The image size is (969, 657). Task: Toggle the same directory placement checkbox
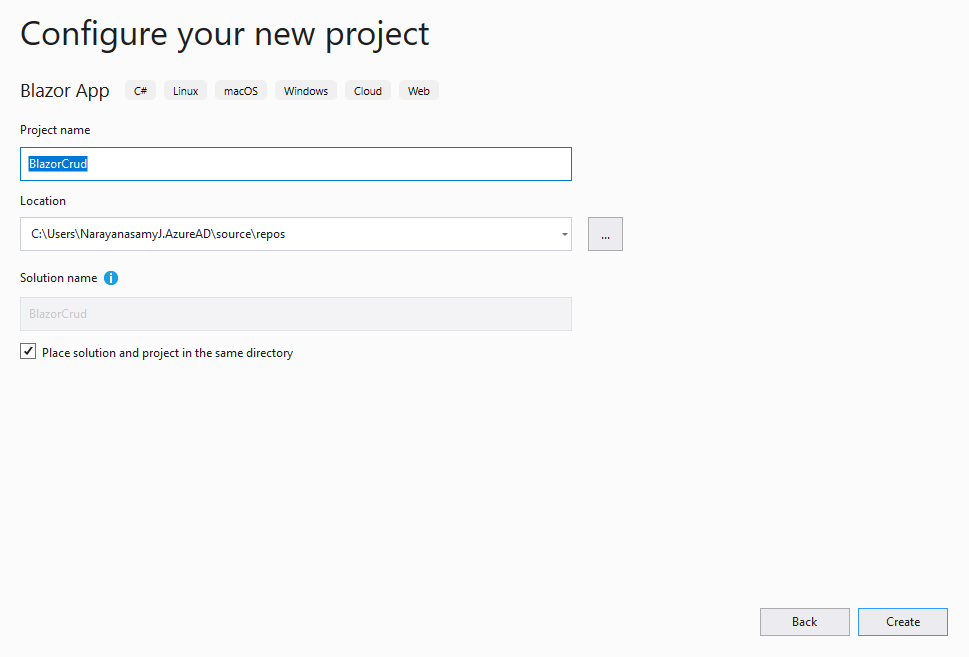pyautogui.click(x=28, y=352)
